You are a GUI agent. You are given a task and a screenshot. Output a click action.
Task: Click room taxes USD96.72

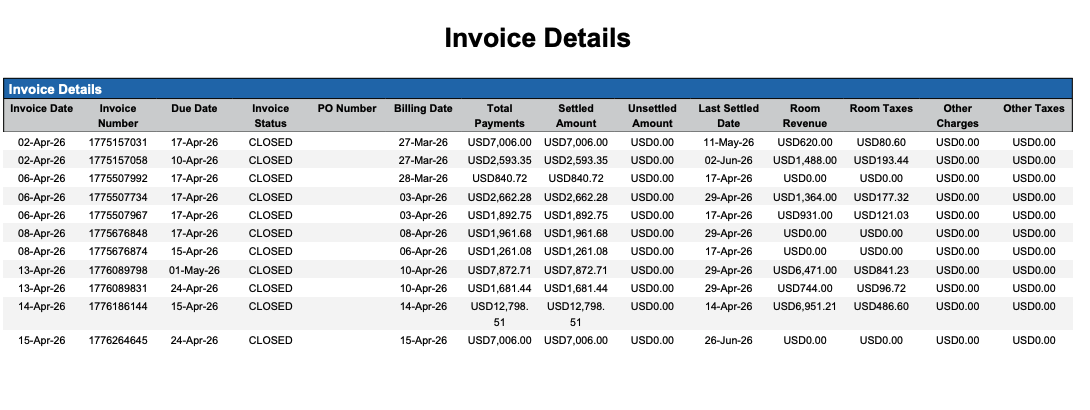coord(881,288)
